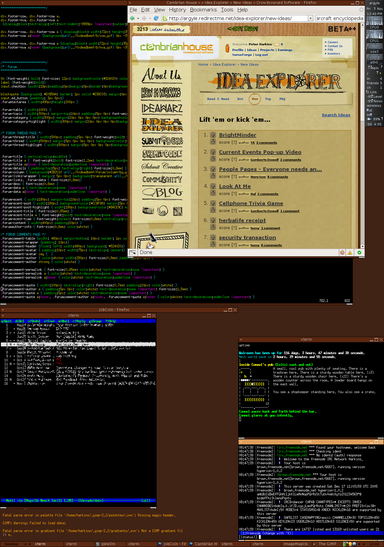Image resolution: width=384 pixels, height=547 pixels.
Task: Go back with Firefox's green back arrow
Action: (x=132, y=18)
